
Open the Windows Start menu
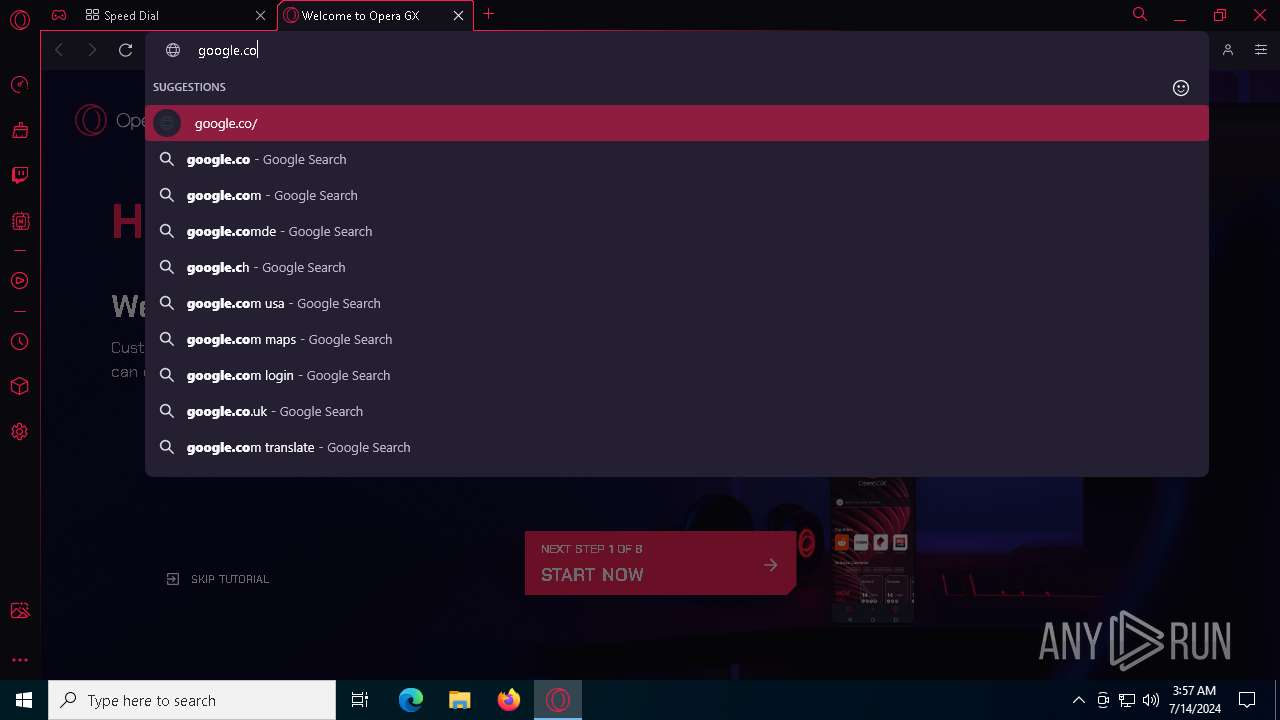pos(24,700)
